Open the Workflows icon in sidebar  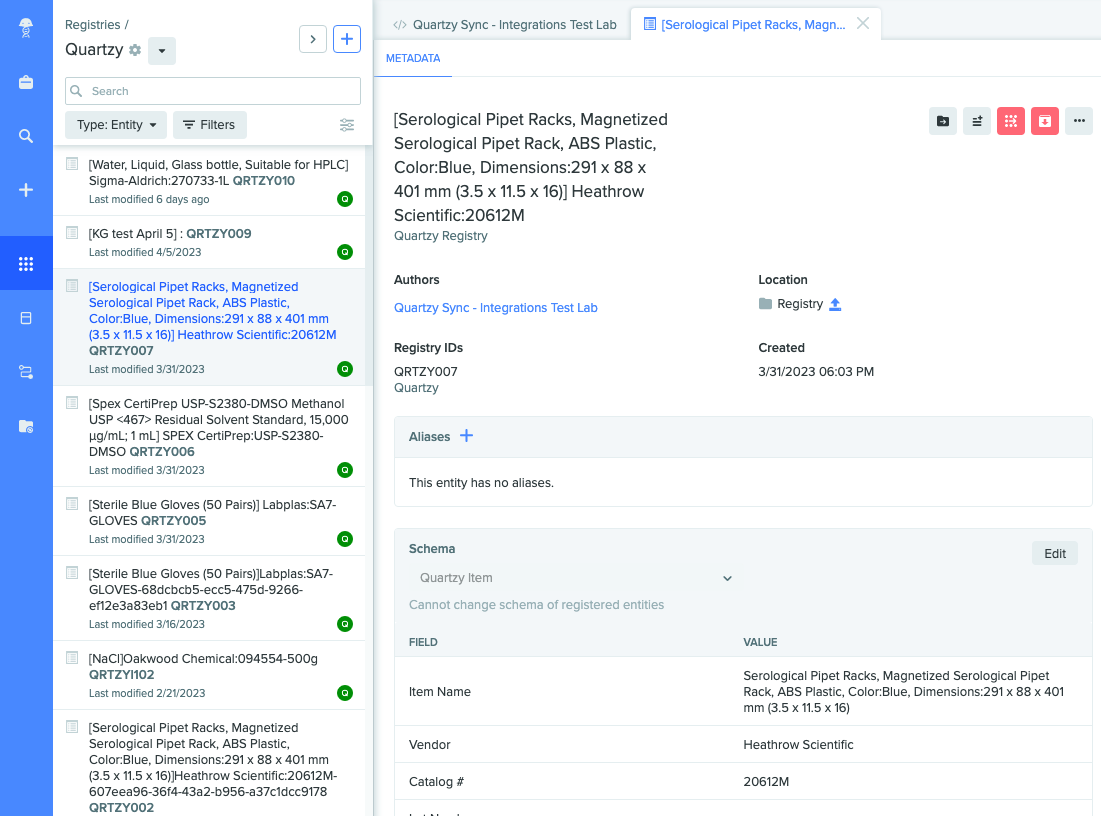pyautogui.click(x=26, y=372)
